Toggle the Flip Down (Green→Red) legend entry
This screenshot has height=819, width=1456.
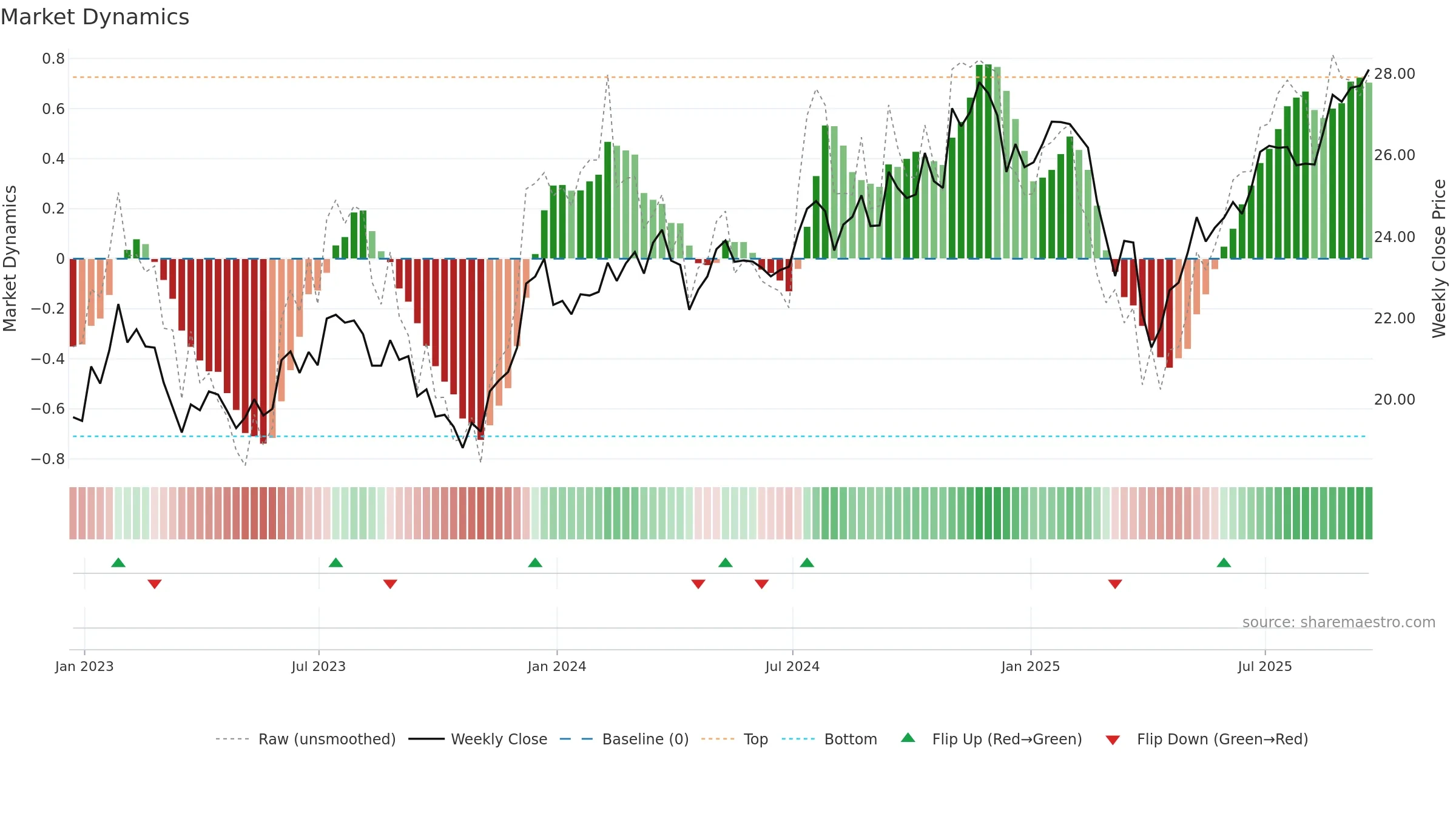pos(1207,739)
